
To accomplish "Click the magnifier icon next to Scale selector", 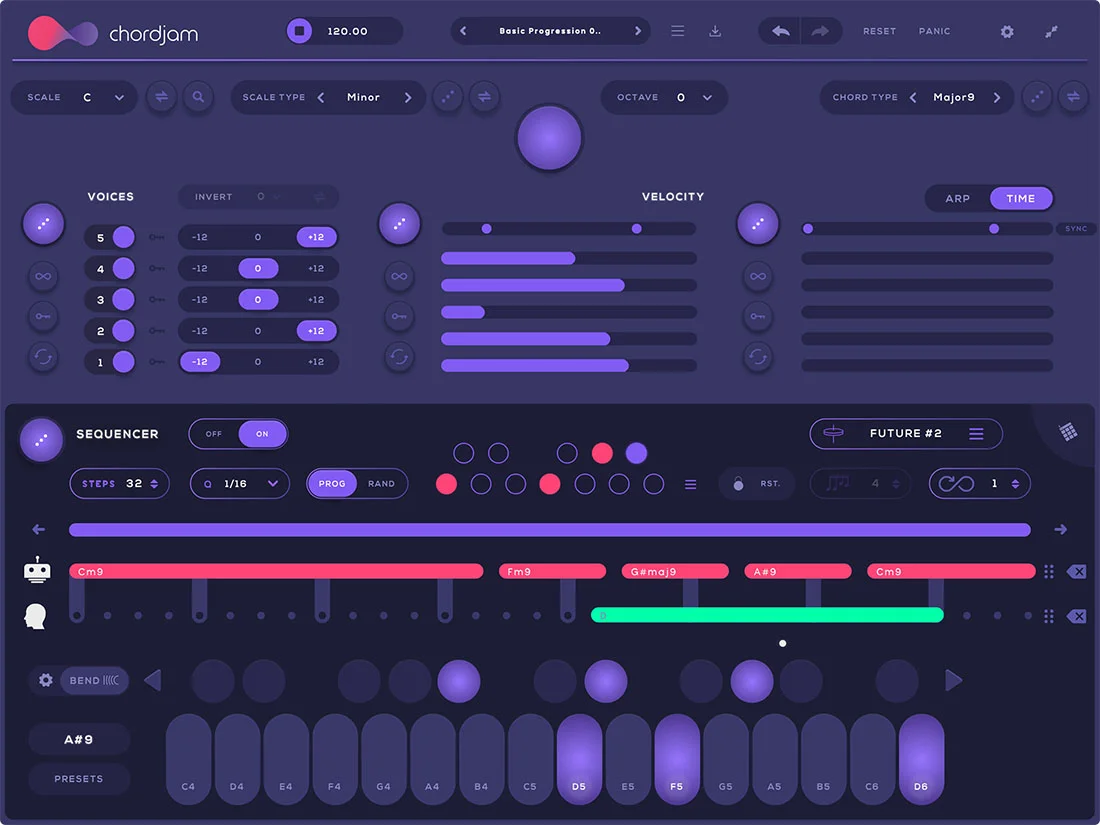I will (198, 97).
